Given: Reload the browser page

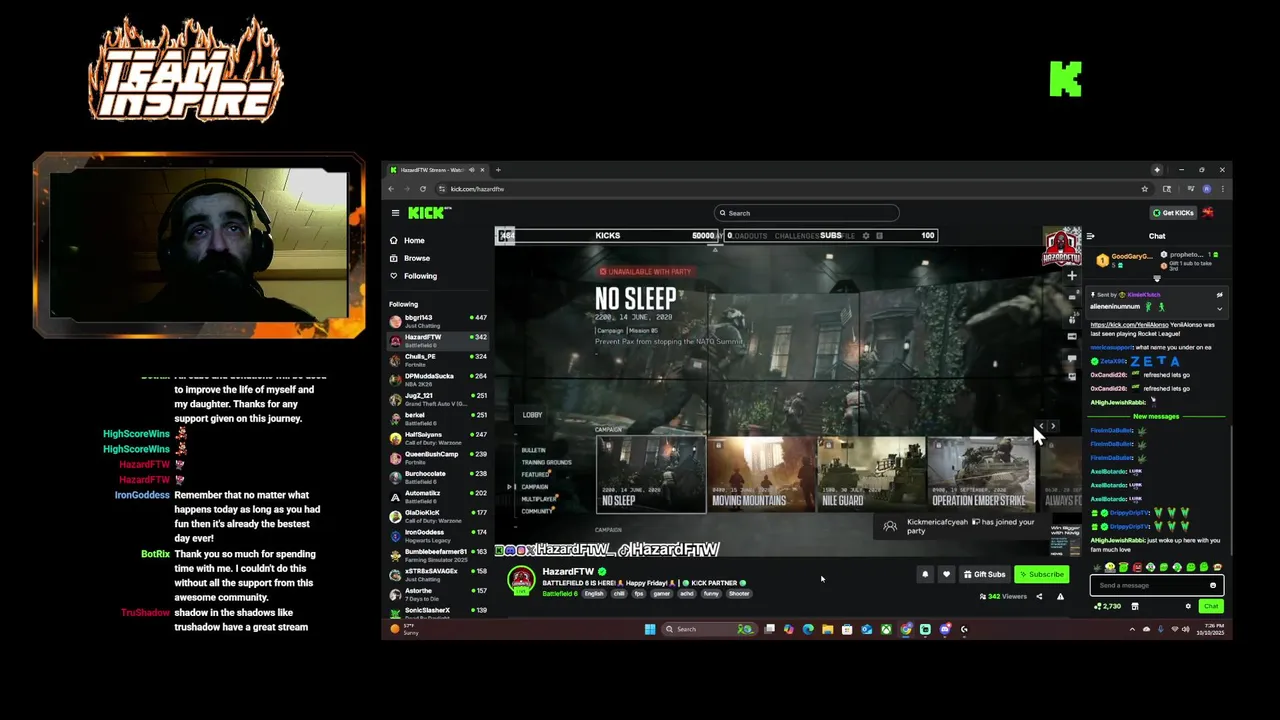Looking at the screenshot, I should [x=423, y=189].
